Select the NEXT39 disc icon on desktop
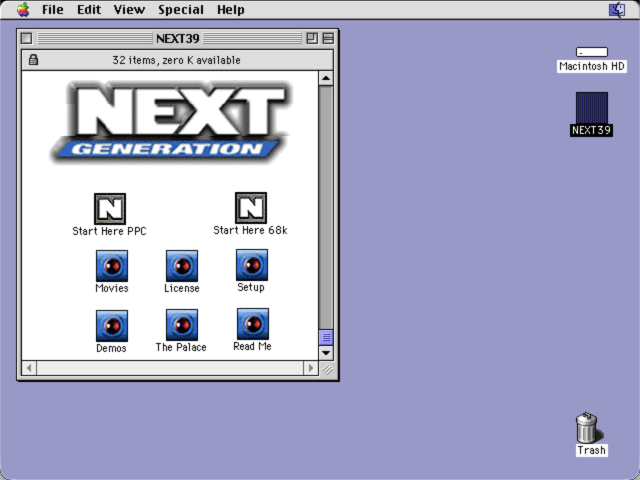This screenshot has height=480, width=640. [x=592, y=108]
